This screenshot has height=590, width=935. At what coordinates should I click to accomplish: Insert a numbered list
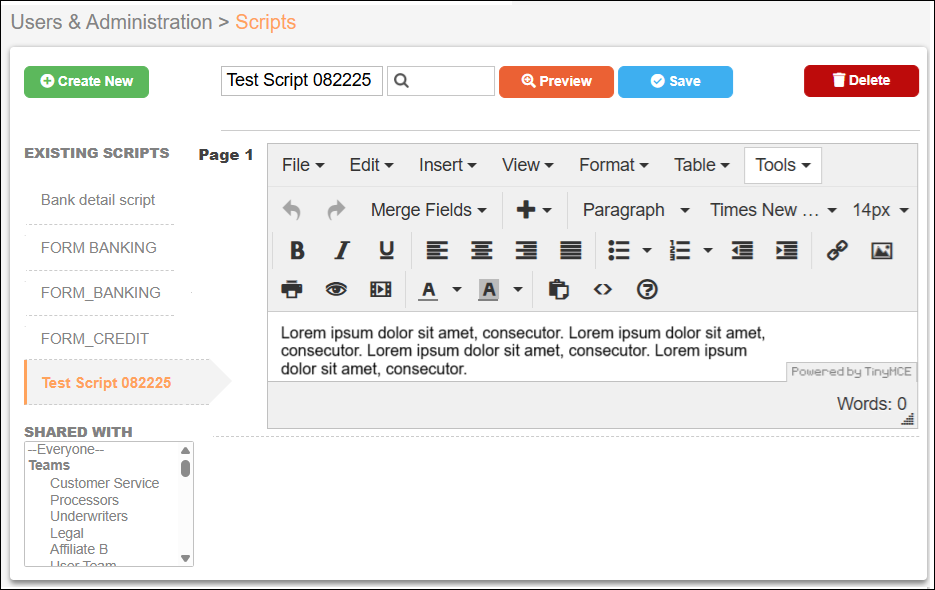pos(680,251)
